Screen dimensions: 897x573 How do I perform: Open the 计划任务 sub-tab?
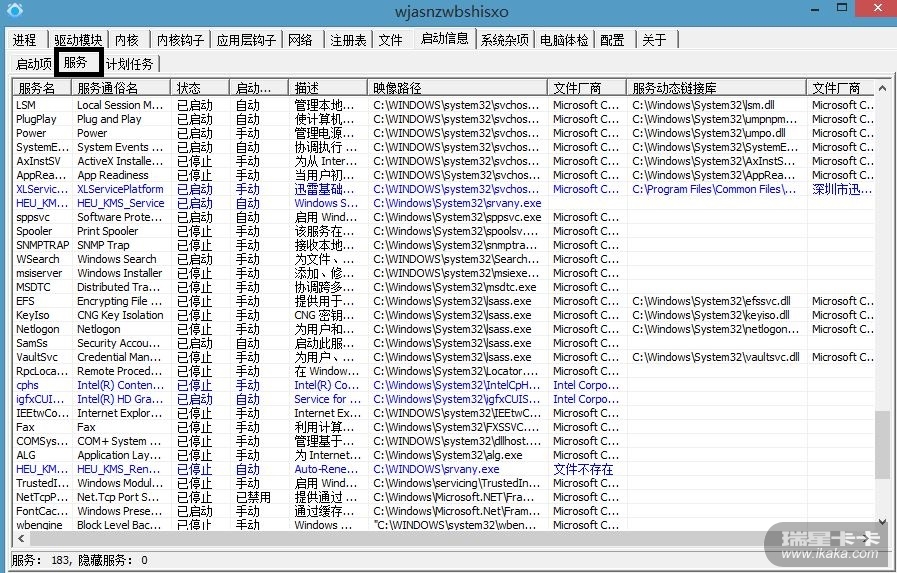pyautogui.click(x=130, y=64)
